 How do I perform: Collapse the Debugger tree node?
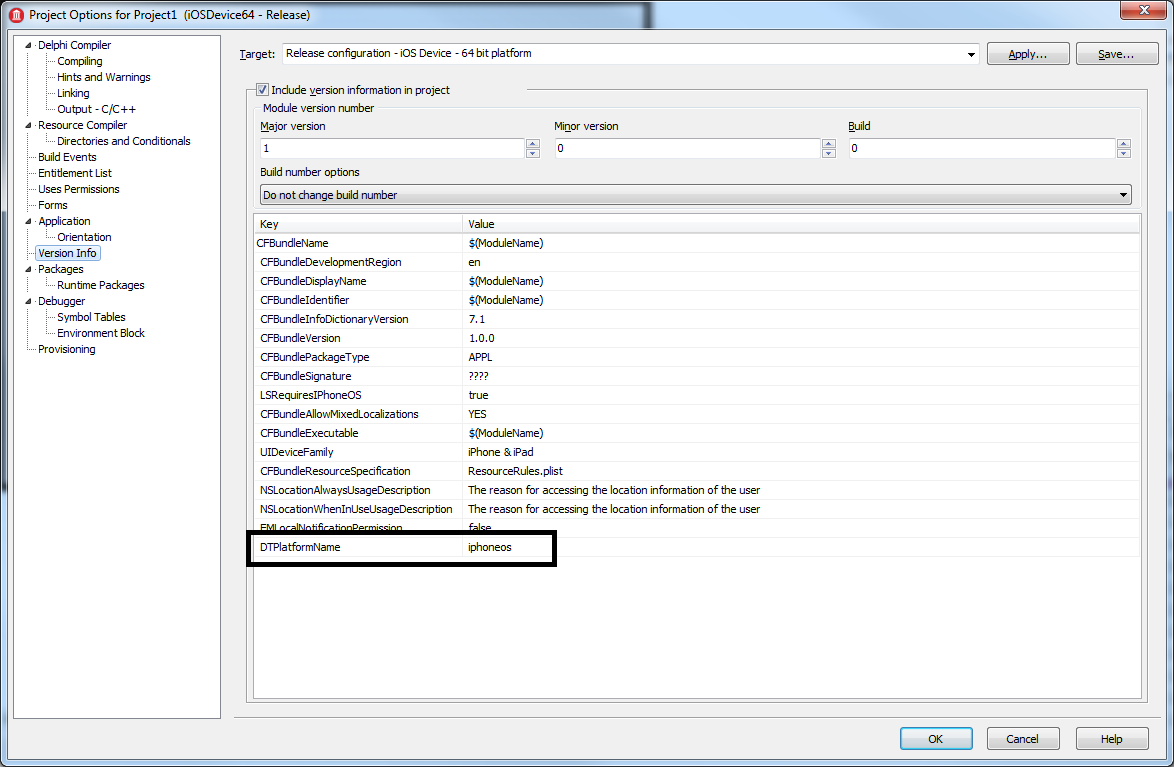[x=28, y=302]
